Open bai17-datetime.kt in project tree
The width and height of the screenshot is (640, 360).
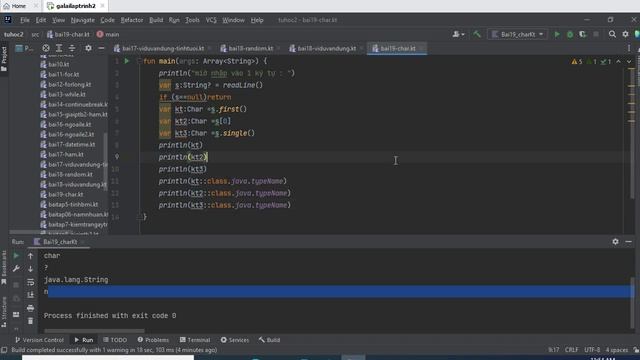[x=71, y=144]
